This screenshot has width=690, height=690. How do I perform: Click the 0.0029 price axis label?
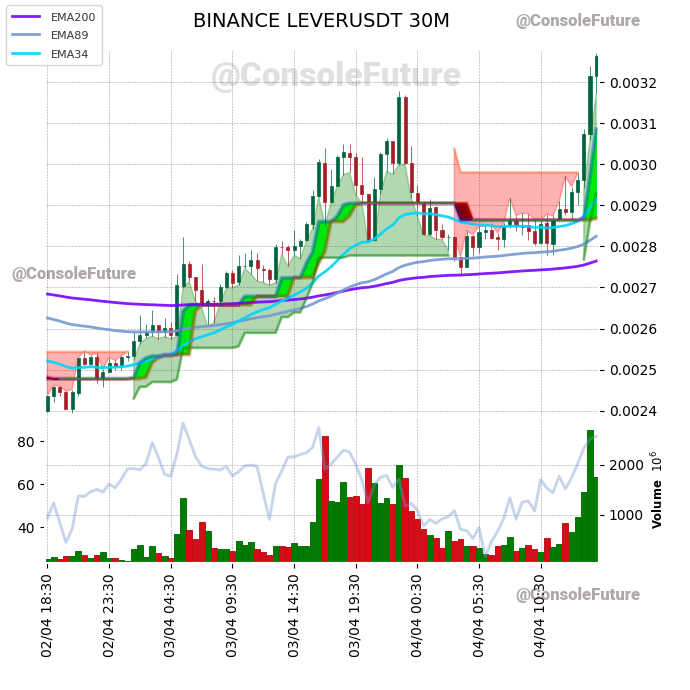coord(633,206)
